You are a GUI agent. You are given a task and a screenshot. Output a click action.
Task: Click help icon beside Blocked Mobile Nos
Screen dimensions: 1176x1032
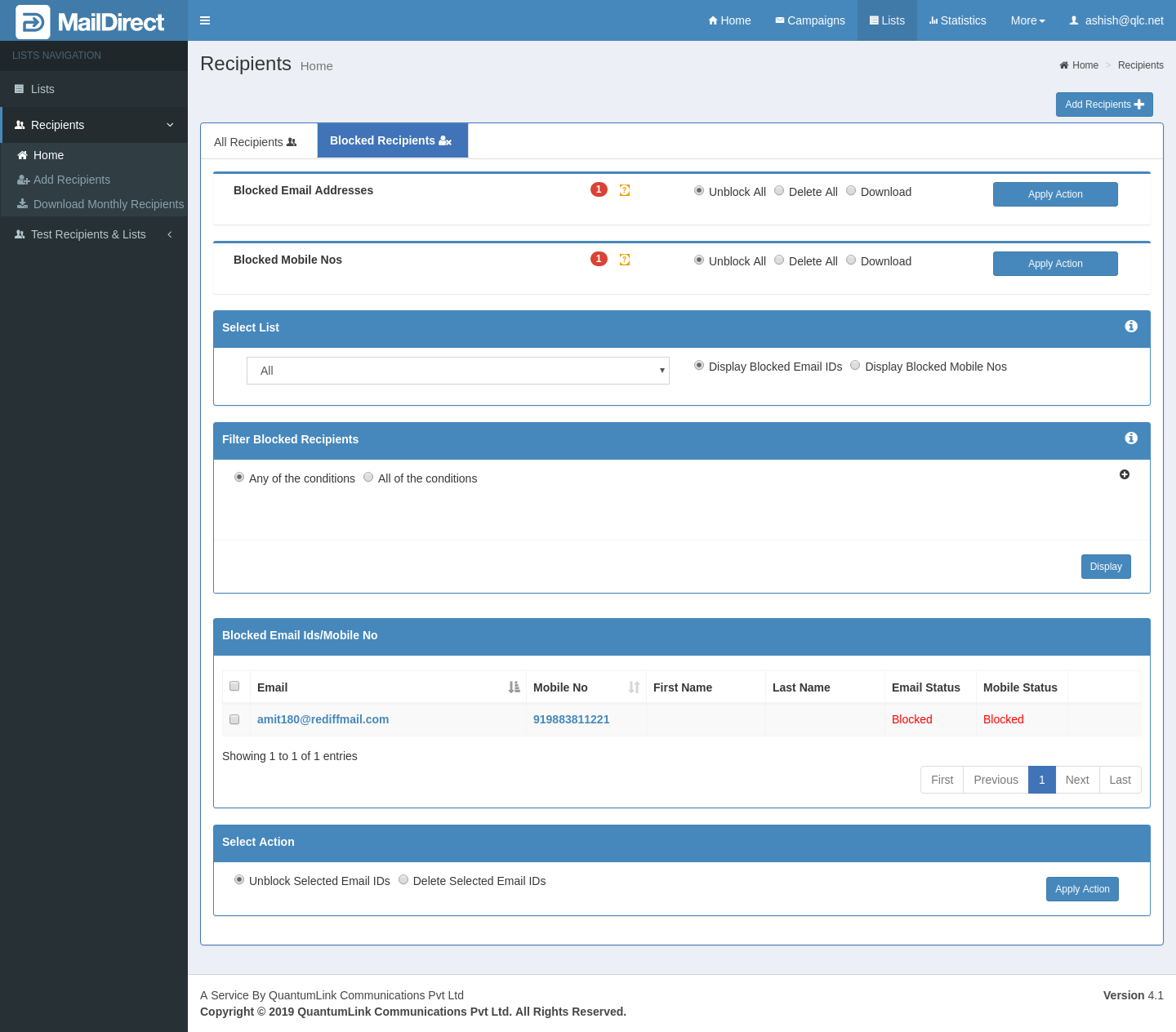(x=625, y=260)
